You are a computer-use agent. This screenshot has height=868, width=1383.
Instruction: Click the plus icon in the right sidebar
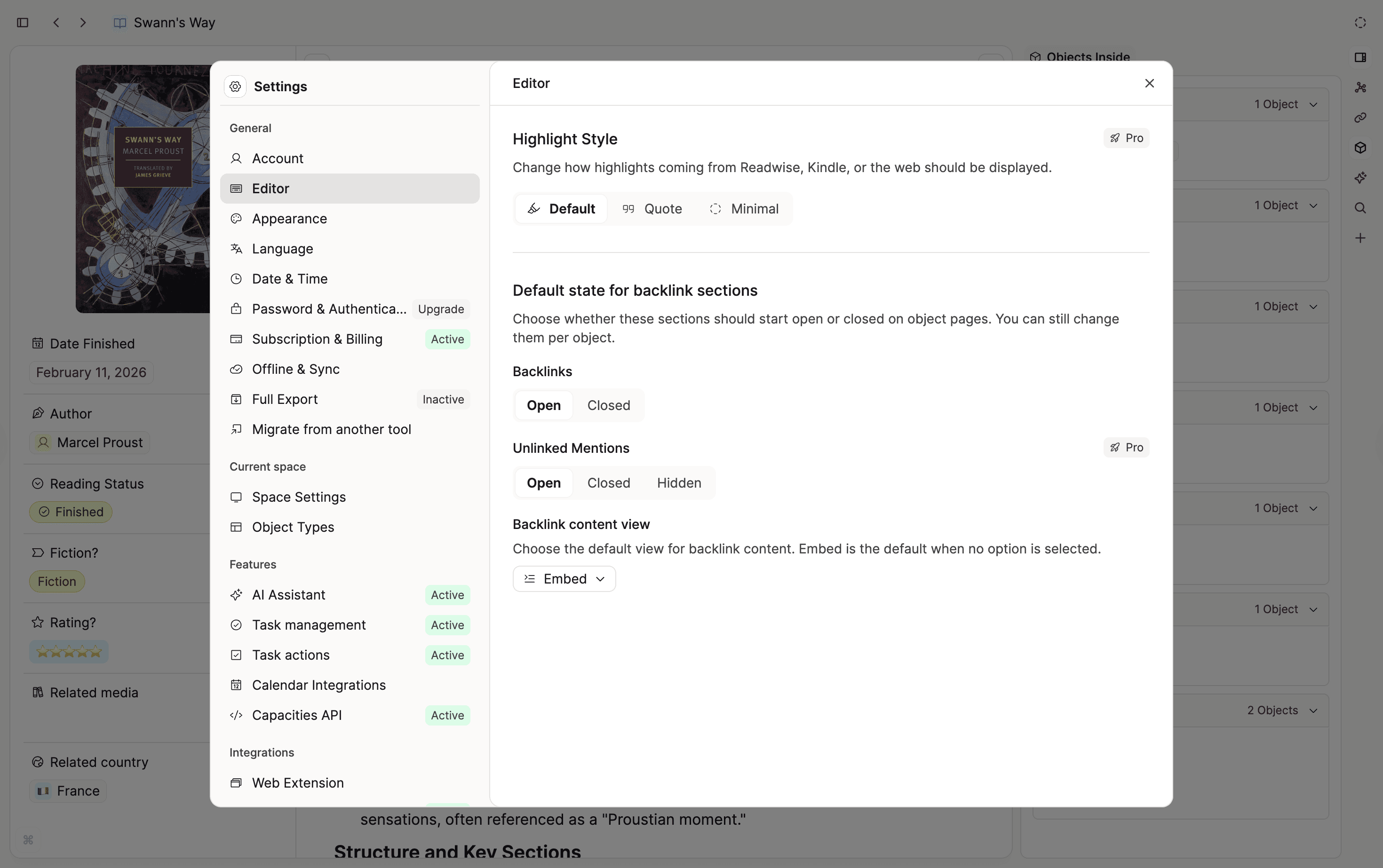click(1360, 237)
